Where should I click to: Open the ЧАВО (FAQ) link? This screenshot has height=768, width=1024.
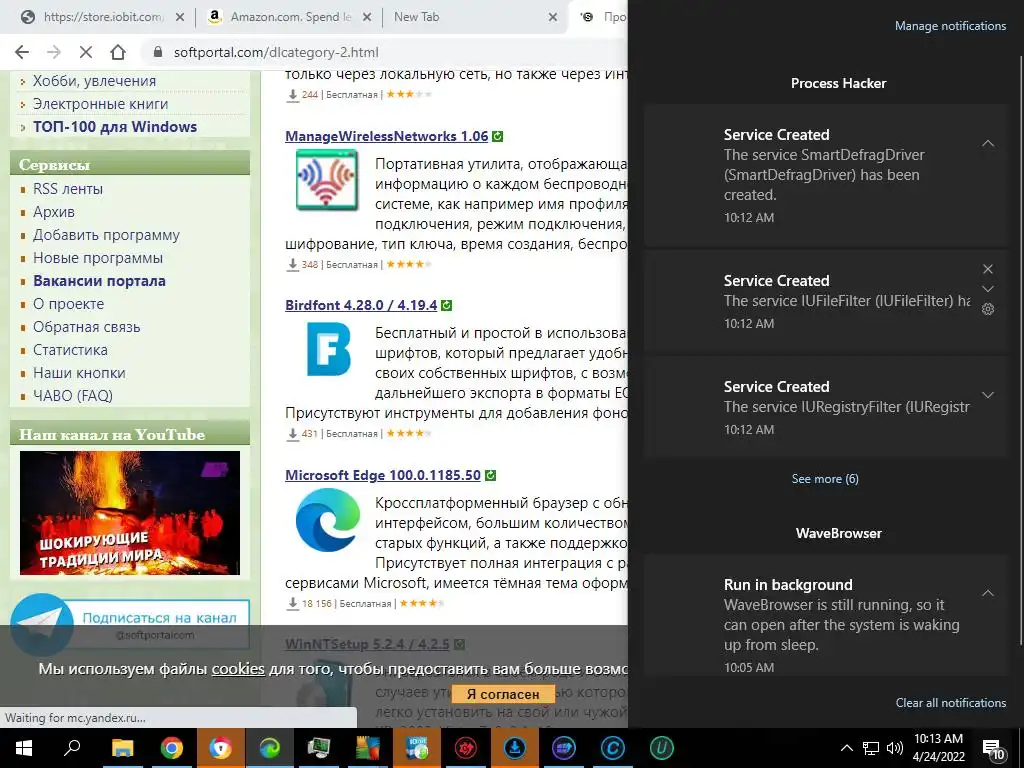coord(73,396)
